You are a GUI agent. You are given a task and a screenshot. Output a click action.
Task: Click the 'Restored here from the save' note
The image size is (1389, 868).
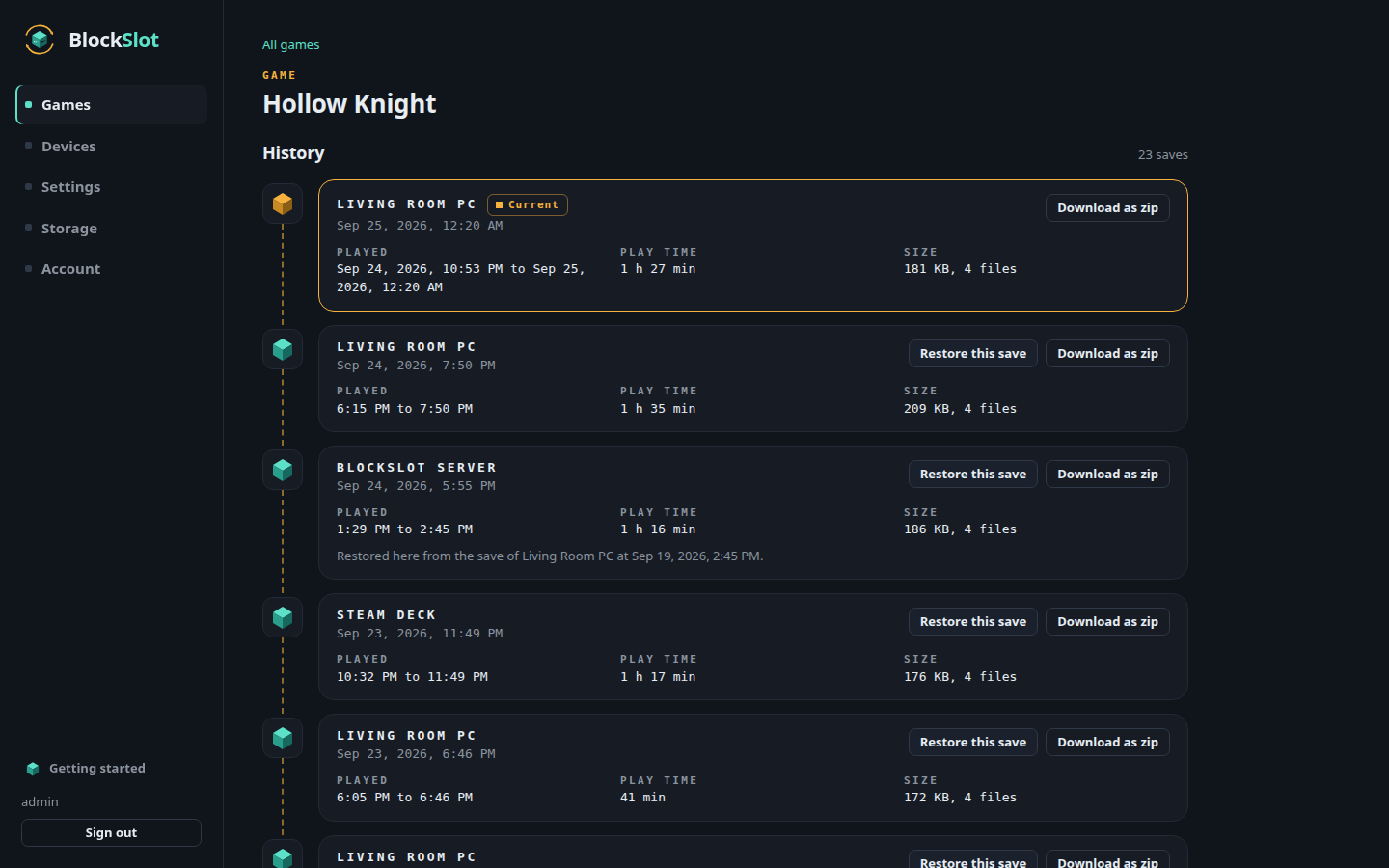click(550, 556)
